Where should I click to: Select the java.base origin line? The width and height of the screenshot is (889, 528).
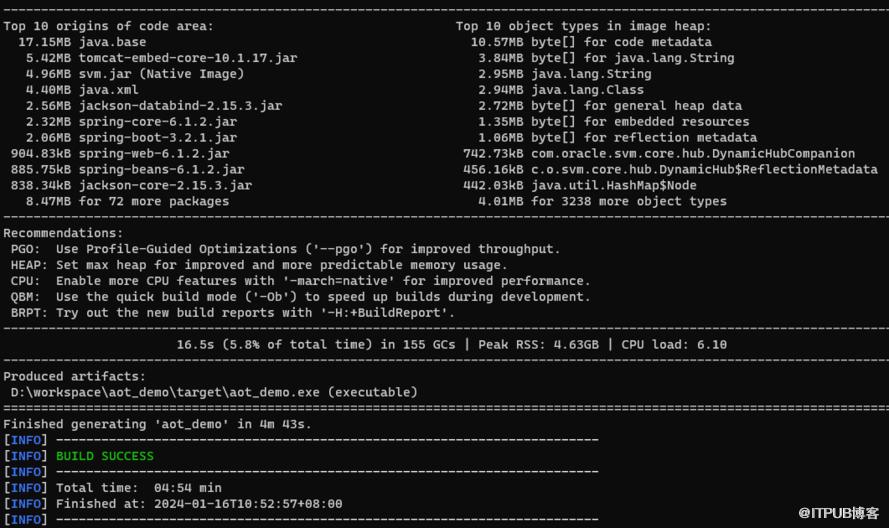click(x=82, y=42)
